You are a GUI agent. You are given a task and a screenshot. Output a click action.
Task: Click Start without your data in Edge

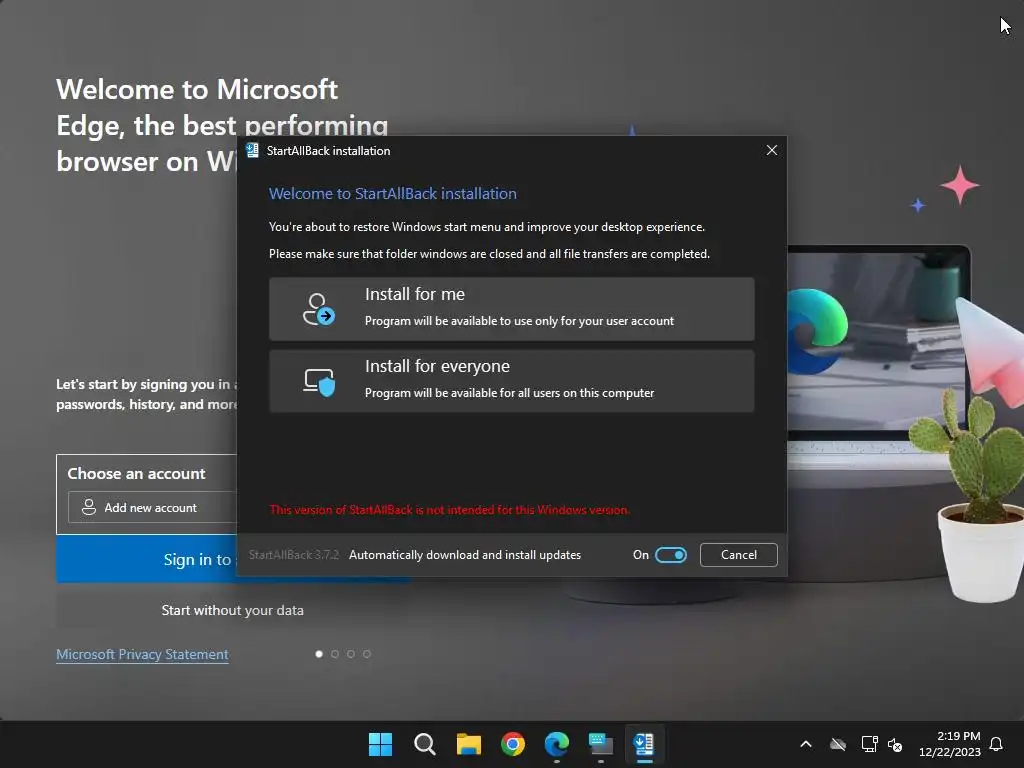(x=232, y=610)
